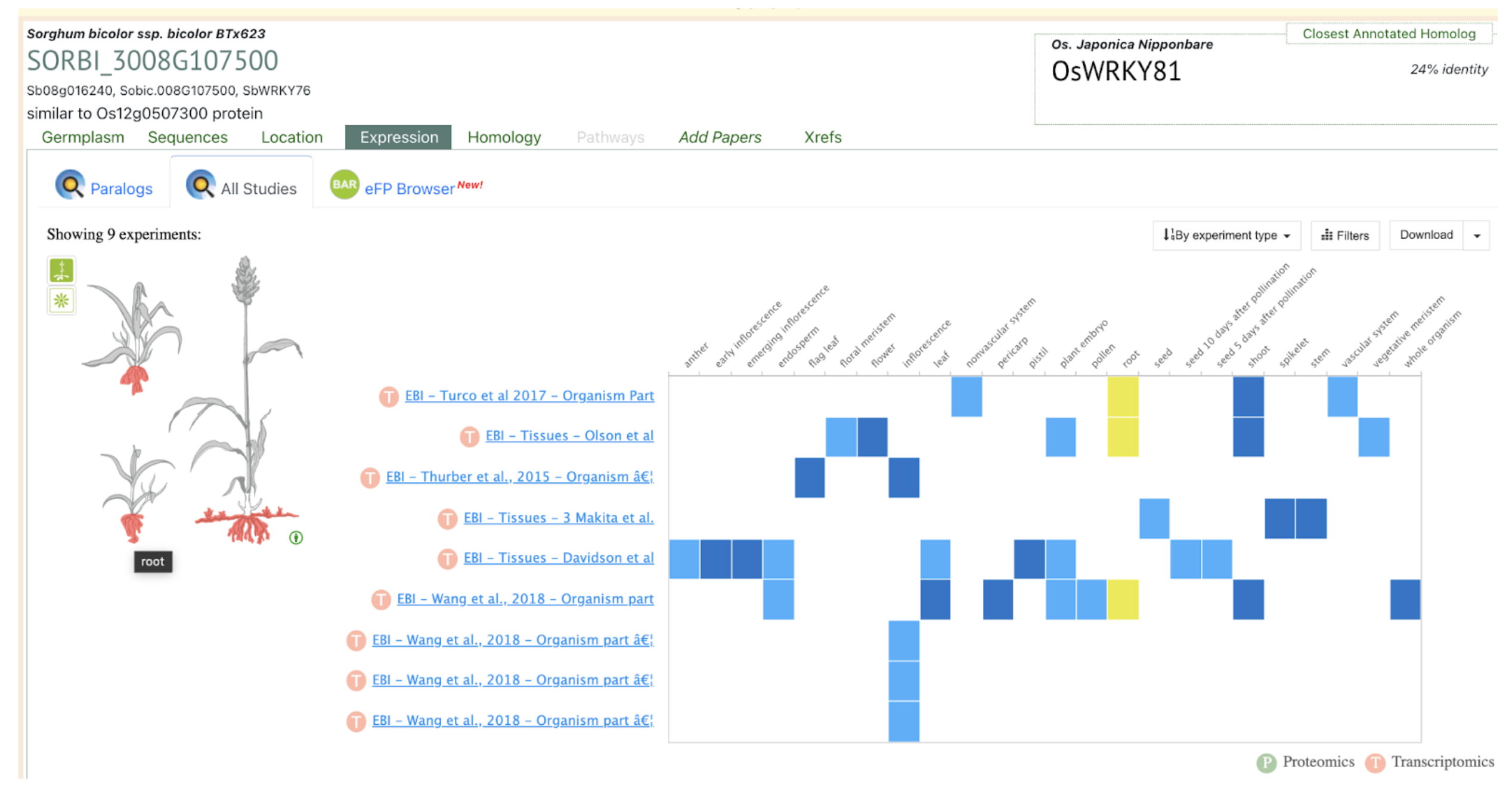Click the flower view icon below plant icon
1512x803 pixels.
(x=61, y=300)
